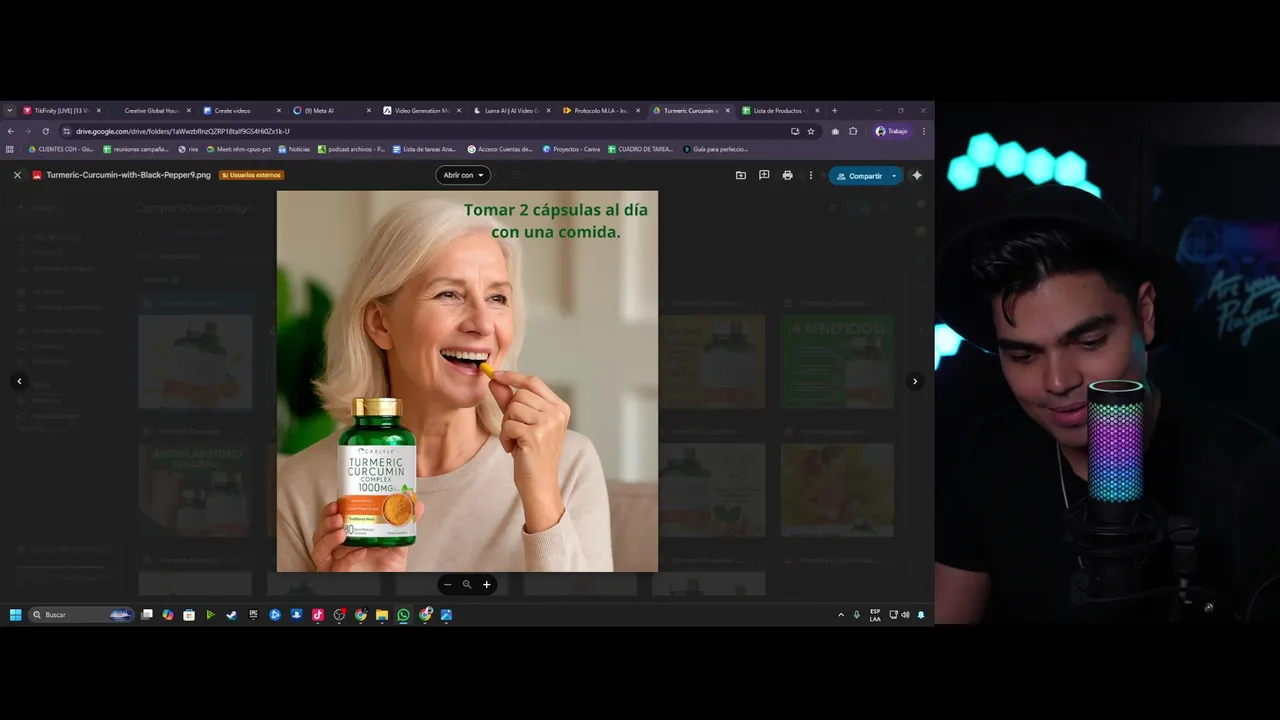Open Microsoft Store from the taskbar
This screenshot has width=1280, height=720.
(x=189, y=615)
